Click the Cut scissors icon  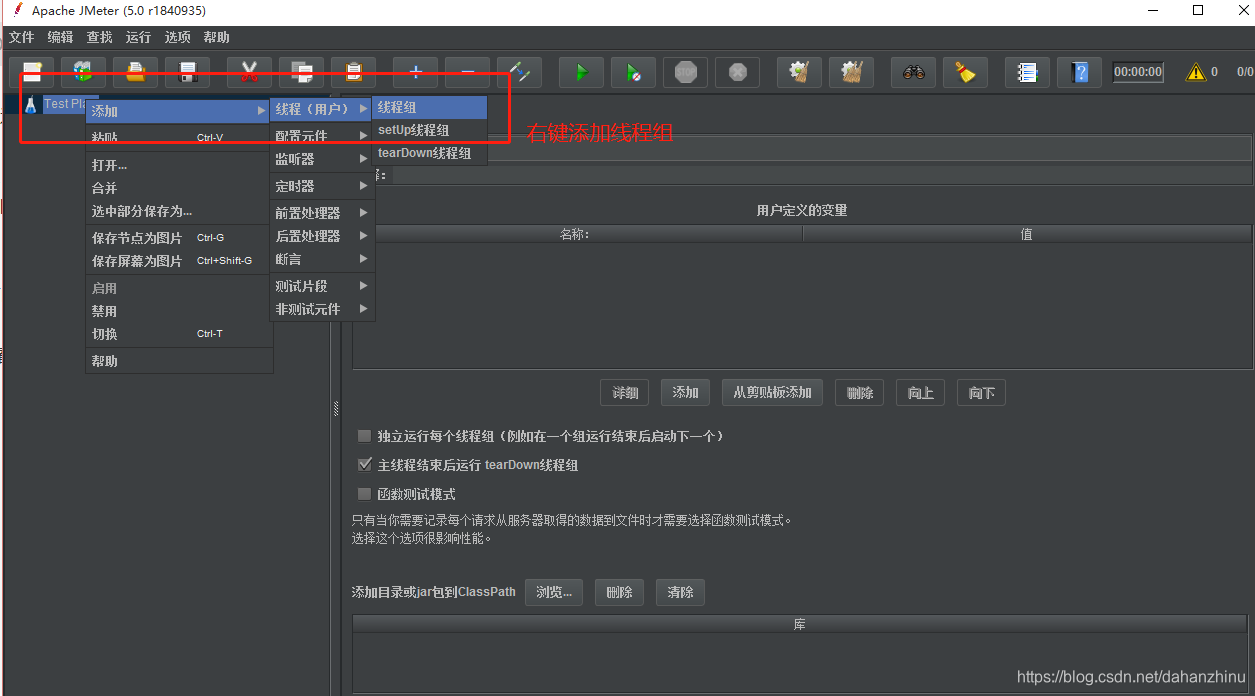point(249,72)
